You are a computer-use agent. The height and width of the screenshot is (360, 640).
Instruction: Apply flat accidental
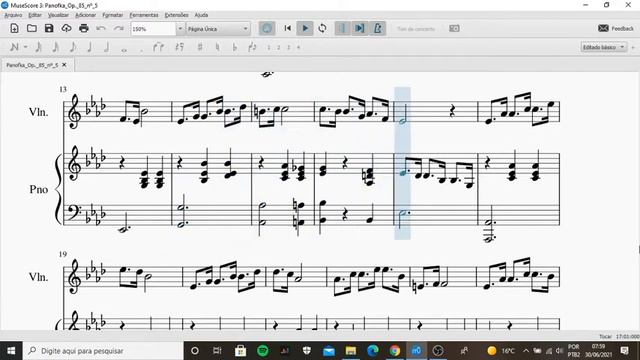click(x=235, y=47)
